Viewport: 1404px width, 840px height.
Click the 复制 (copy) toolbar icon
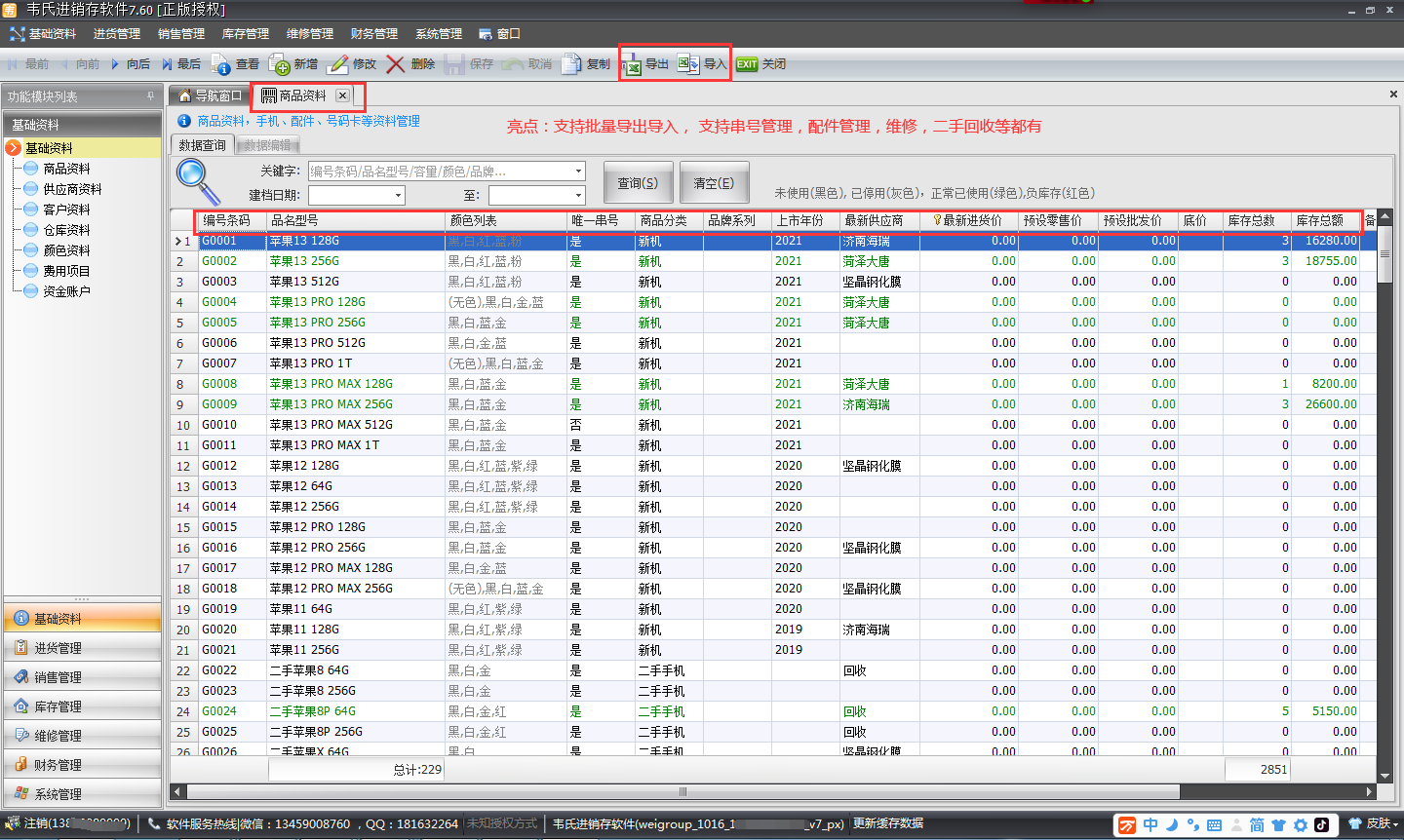point(571,64)
